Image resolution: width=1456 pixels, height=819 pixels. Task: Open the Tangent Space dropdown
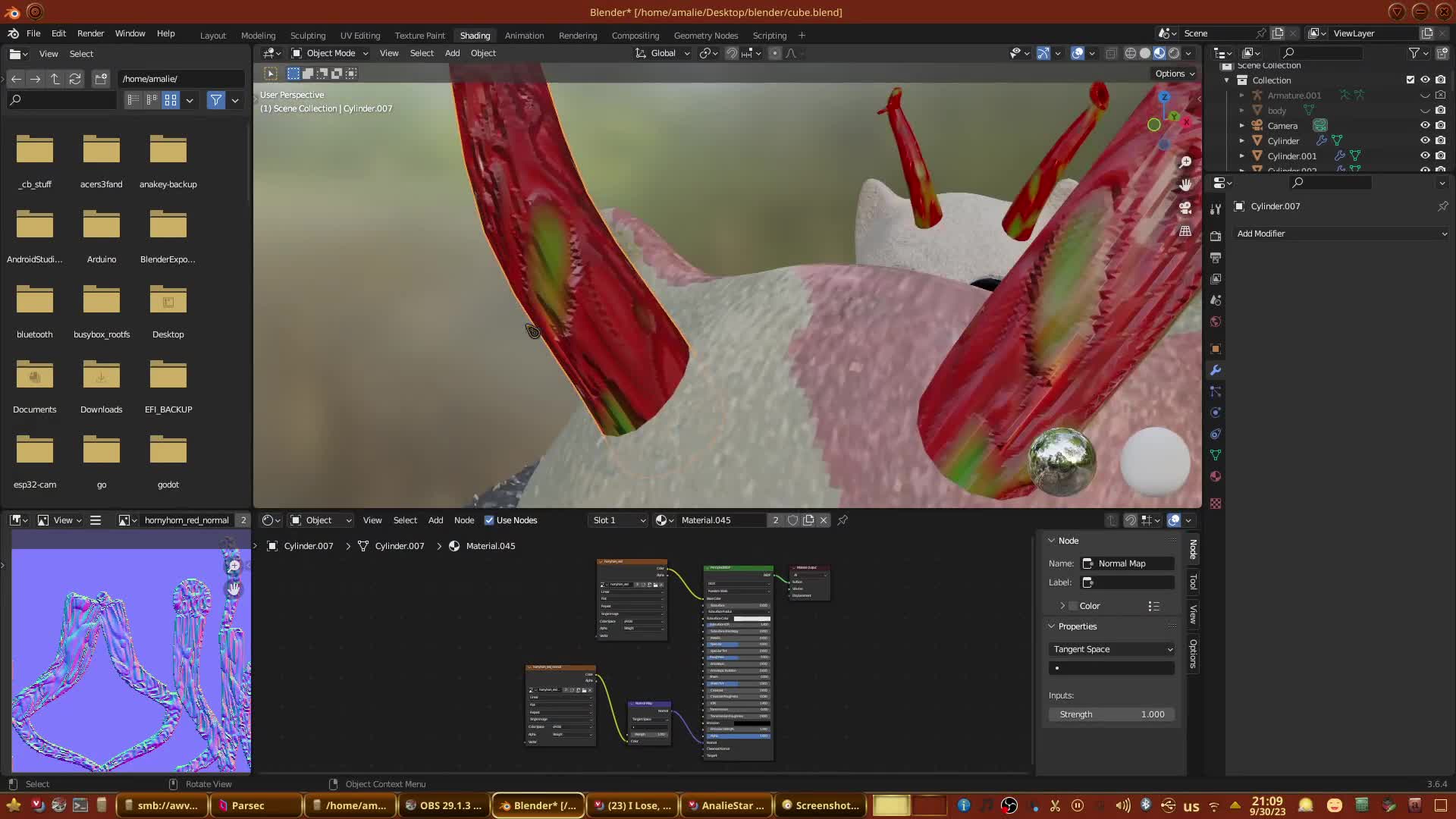(x=1112, y=649)
